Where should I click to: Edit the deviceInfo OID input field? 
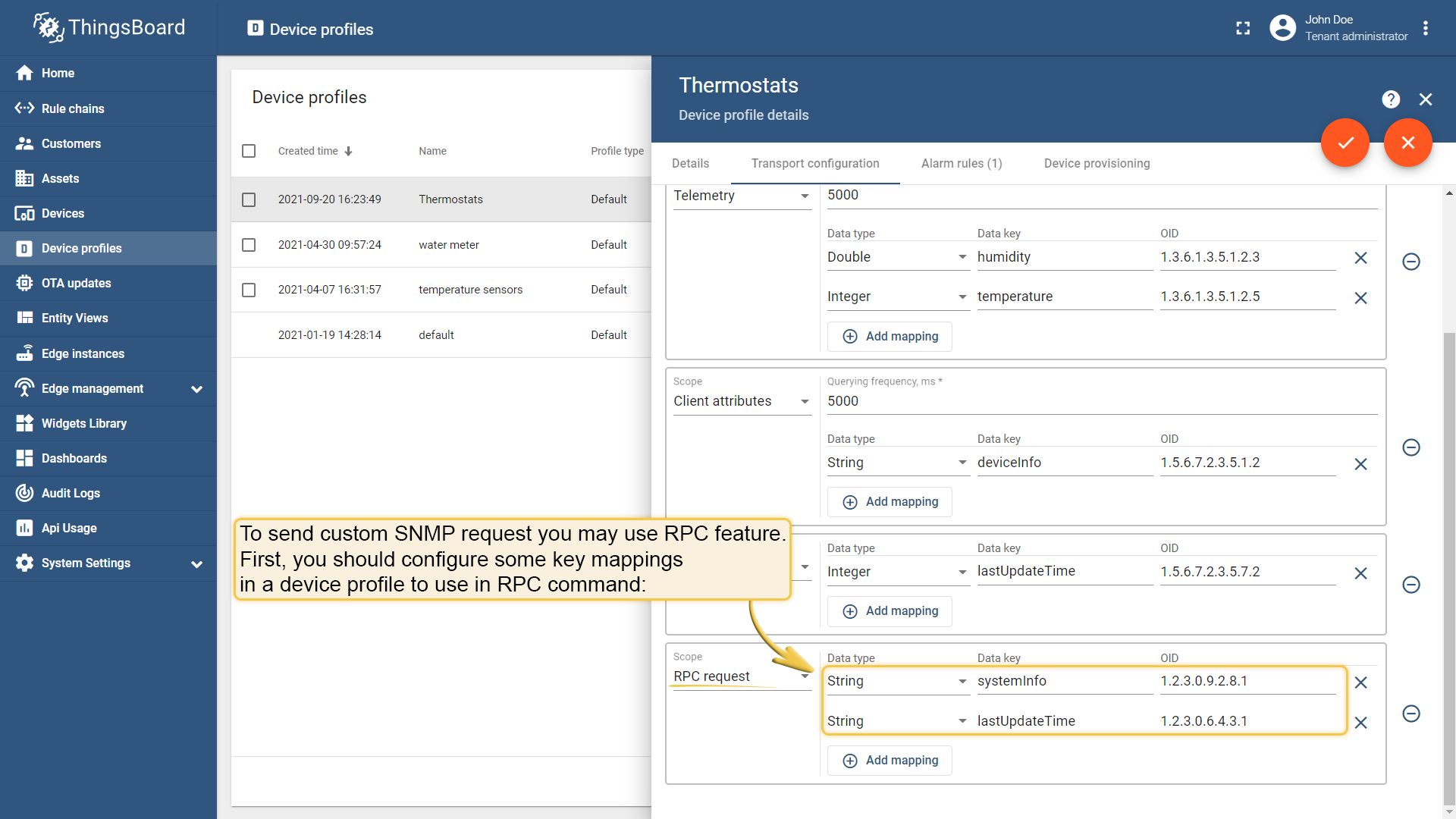pos(1247,463)
